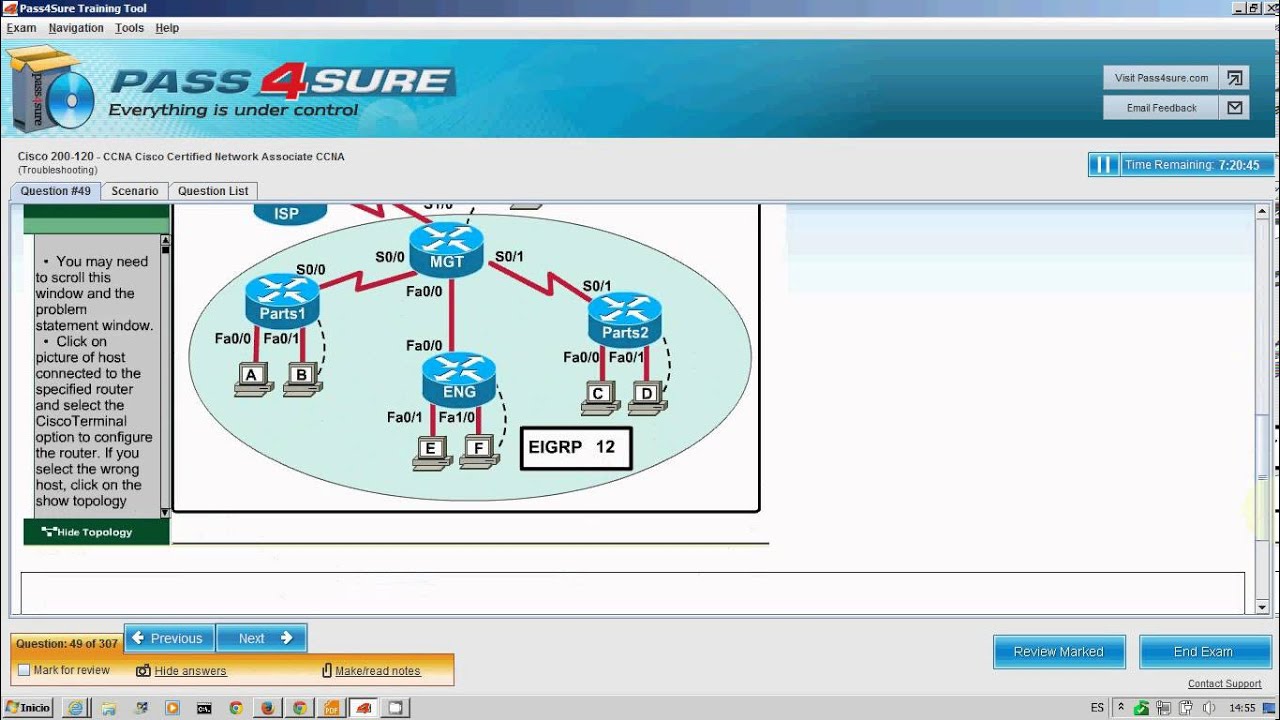Click the EIGRP 12 label box

(x=576, y=448)
